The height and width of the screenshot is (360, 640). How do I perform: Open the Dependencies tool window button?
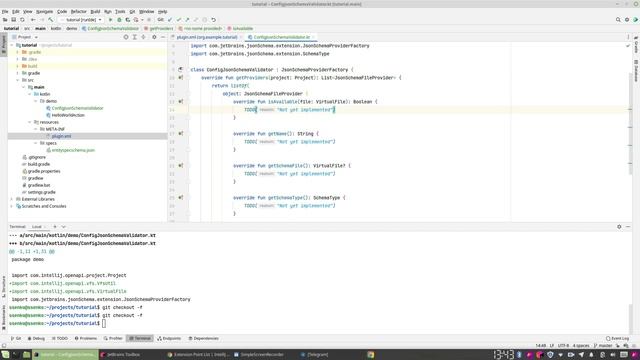click(204, 338)
